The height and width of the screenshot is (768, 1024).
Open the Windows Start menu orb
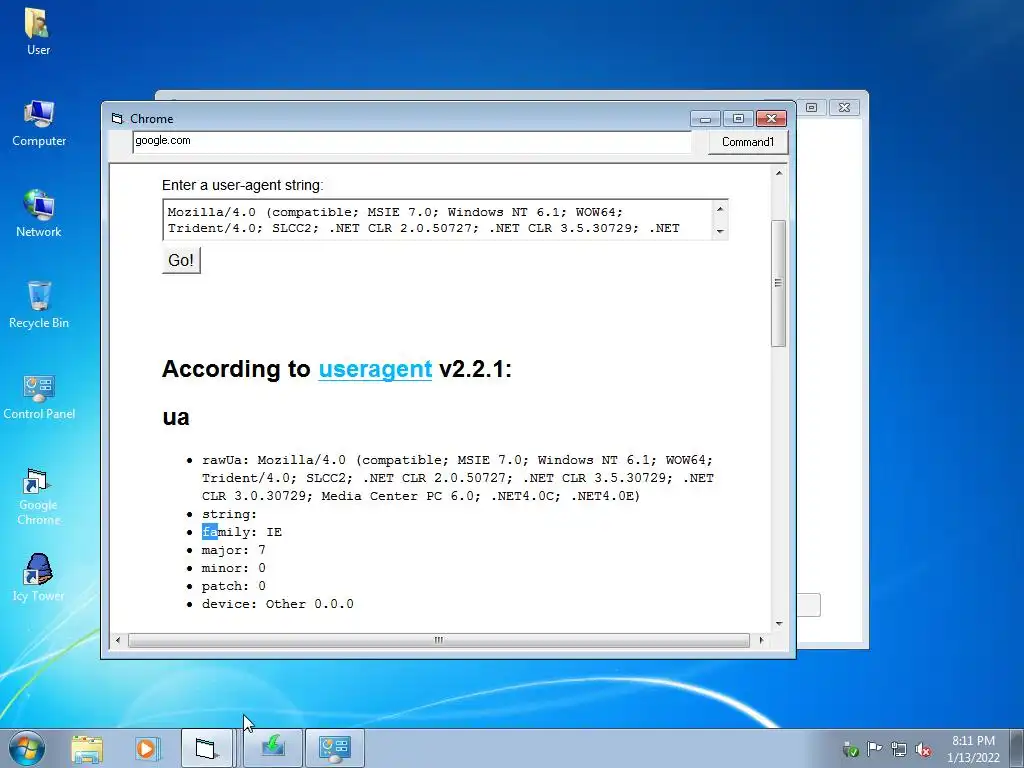click(27, 748)
